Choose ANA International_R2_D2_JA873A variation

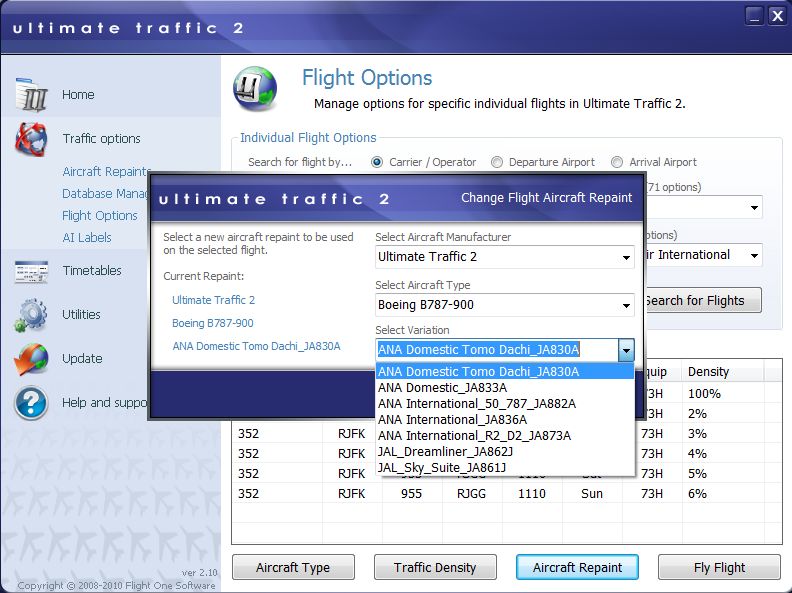point(505,435)
